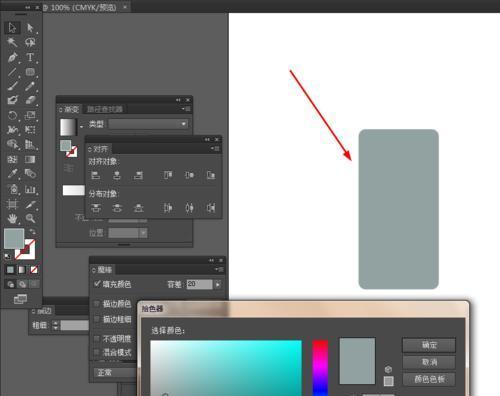Click the 取消 button in color picker
The height and width of the screenshot is (396, 500).
click(429, 362)
